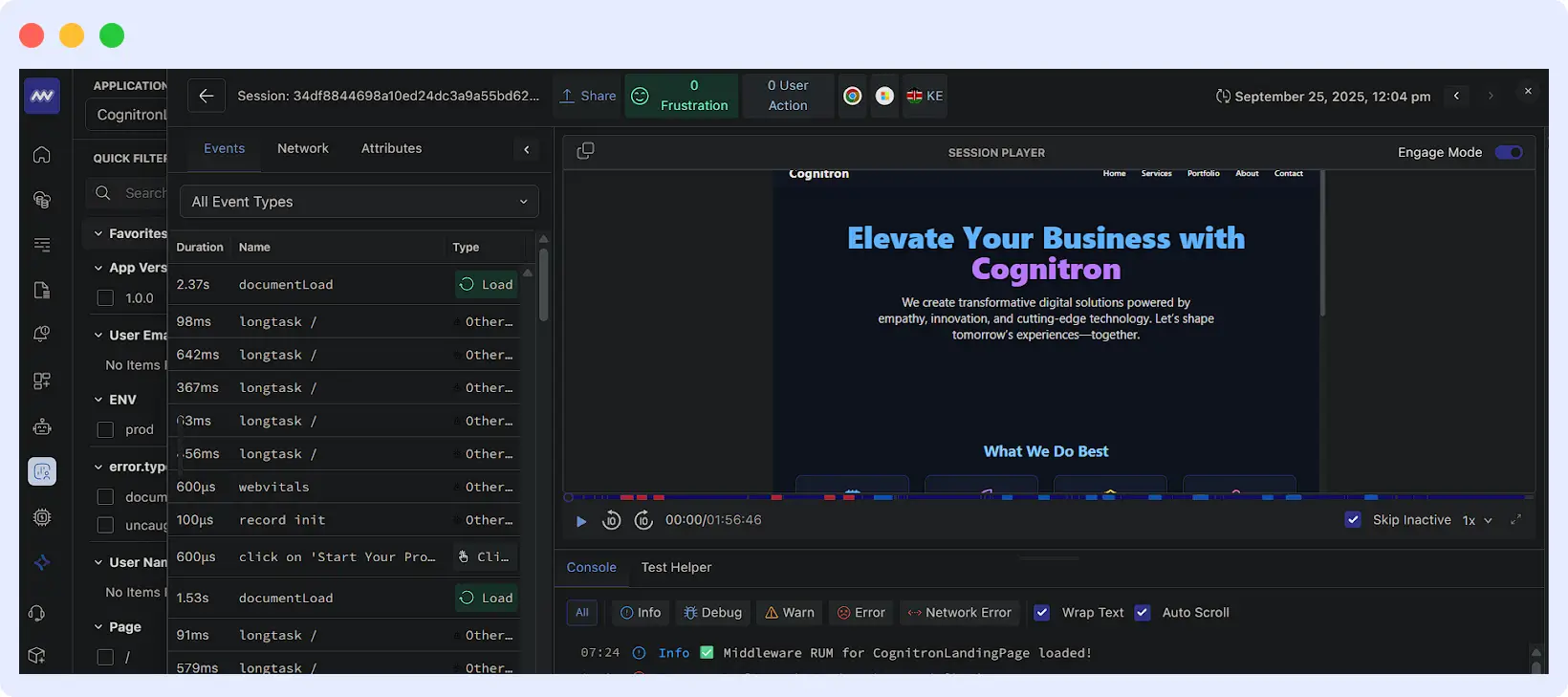Open the chip icon in sidebar

[x=42, y=517]
